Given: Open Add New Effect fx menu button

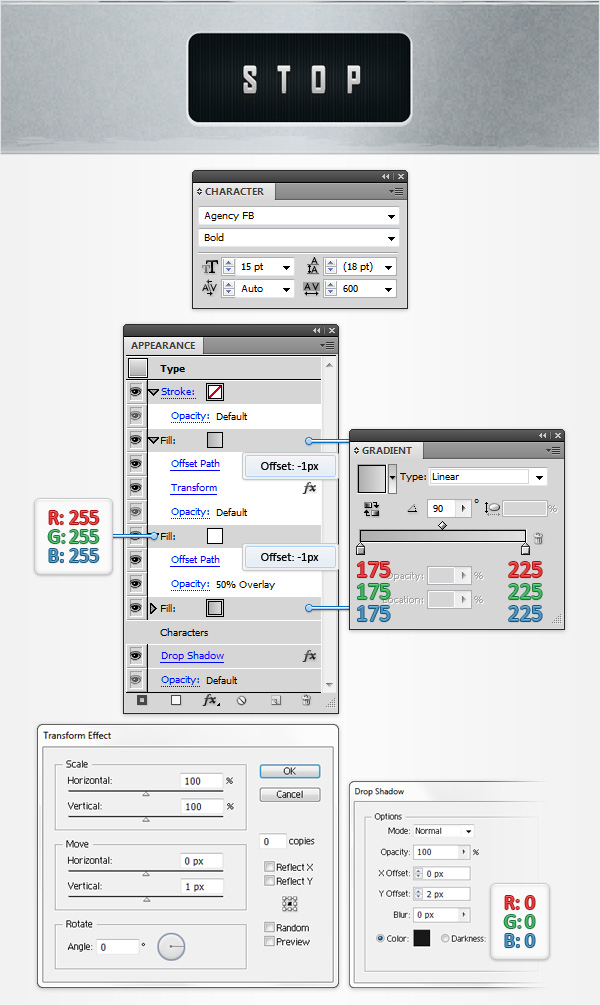Looking at the screenshot, I should pos(210,701).
